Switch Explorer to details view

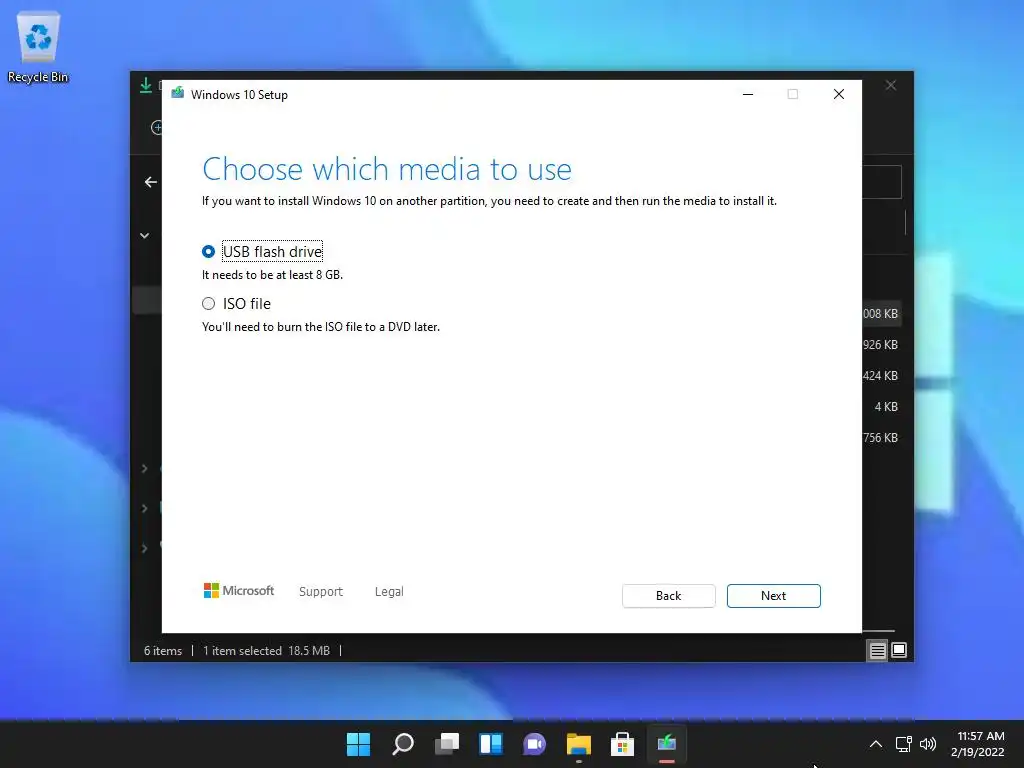point(878,650)
